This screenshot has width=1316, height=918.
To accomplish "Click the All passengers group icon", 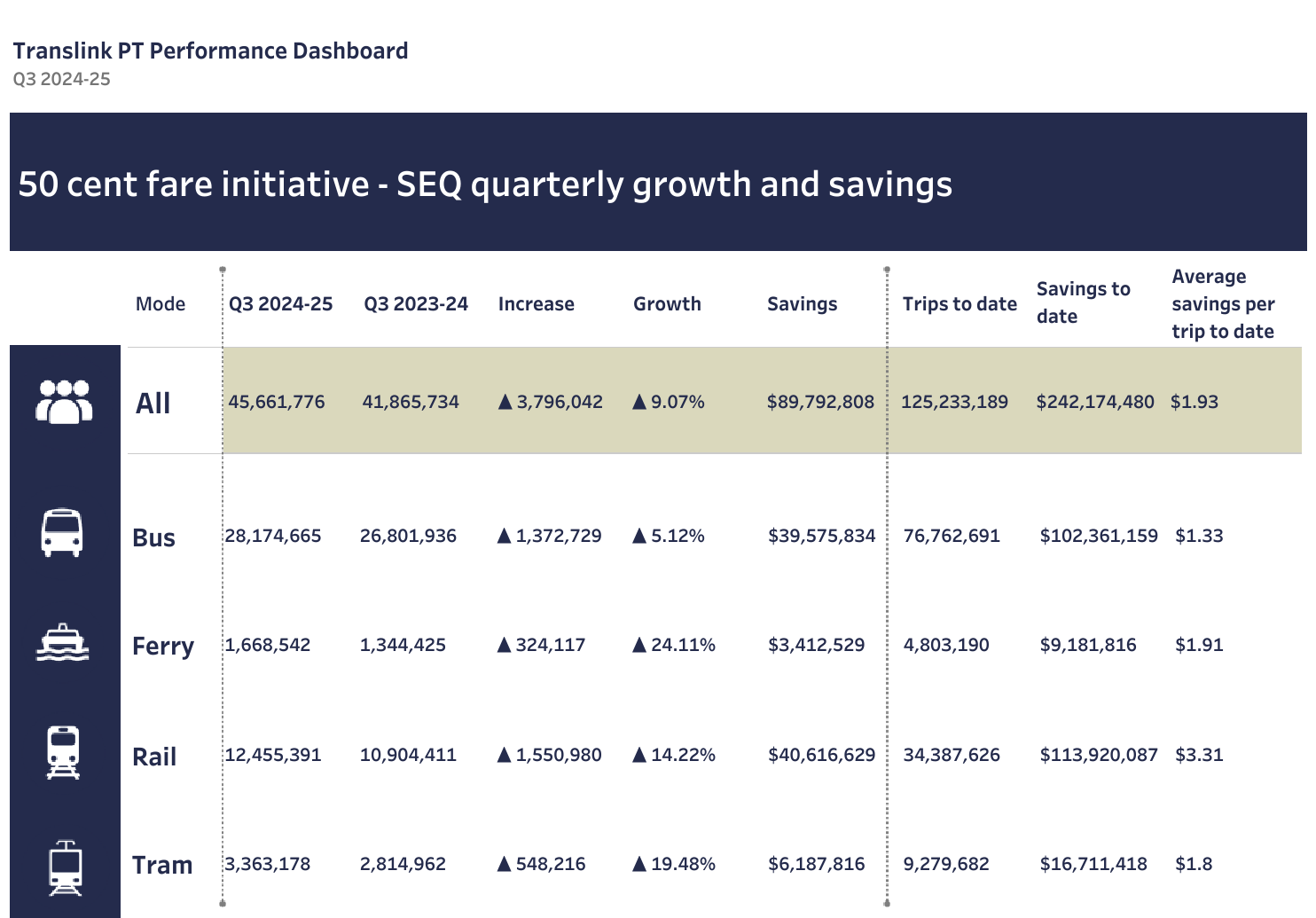I will coord(64,402).
